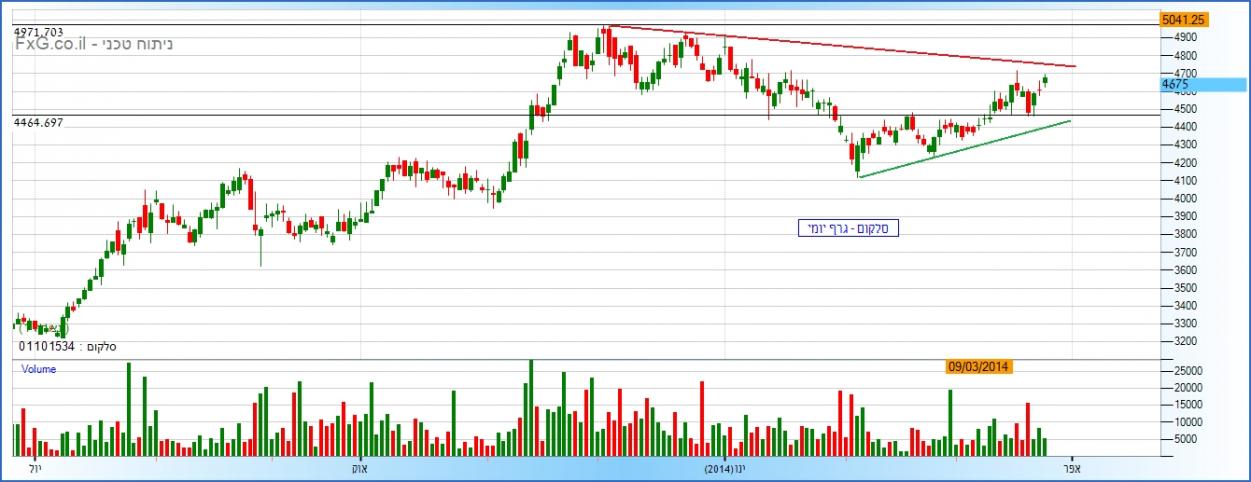Click the Volume panel label
This screenshot has height=482, width=1251.
click(39, 370)
